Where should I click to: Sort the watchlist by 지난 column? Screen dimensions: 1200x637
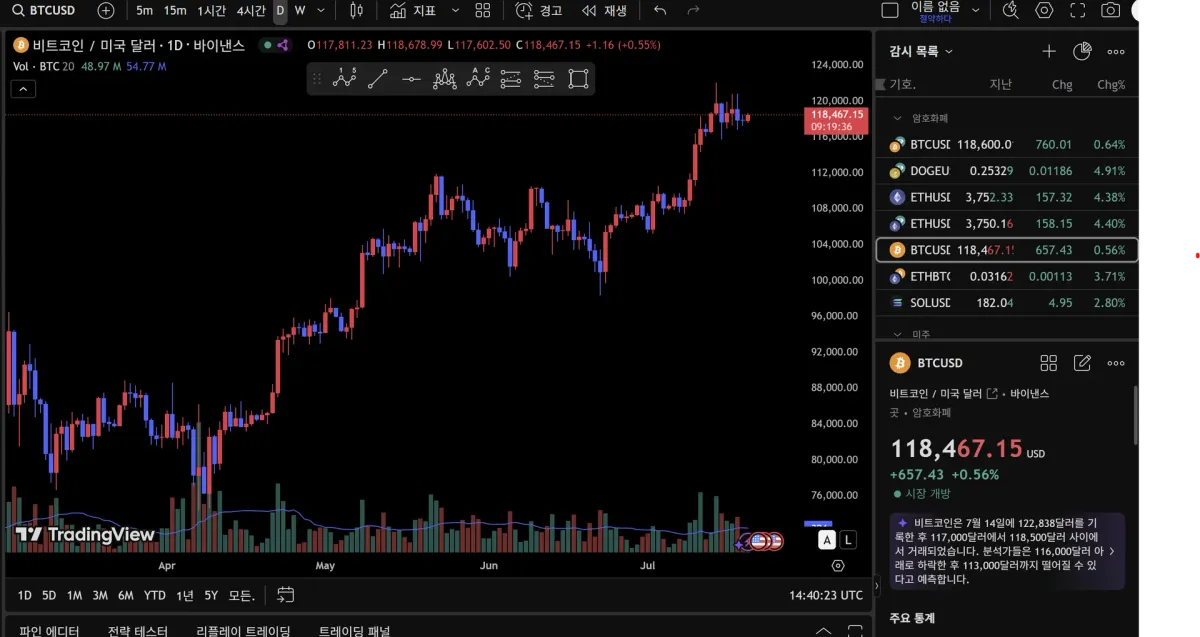click(x=1000, y=85)
